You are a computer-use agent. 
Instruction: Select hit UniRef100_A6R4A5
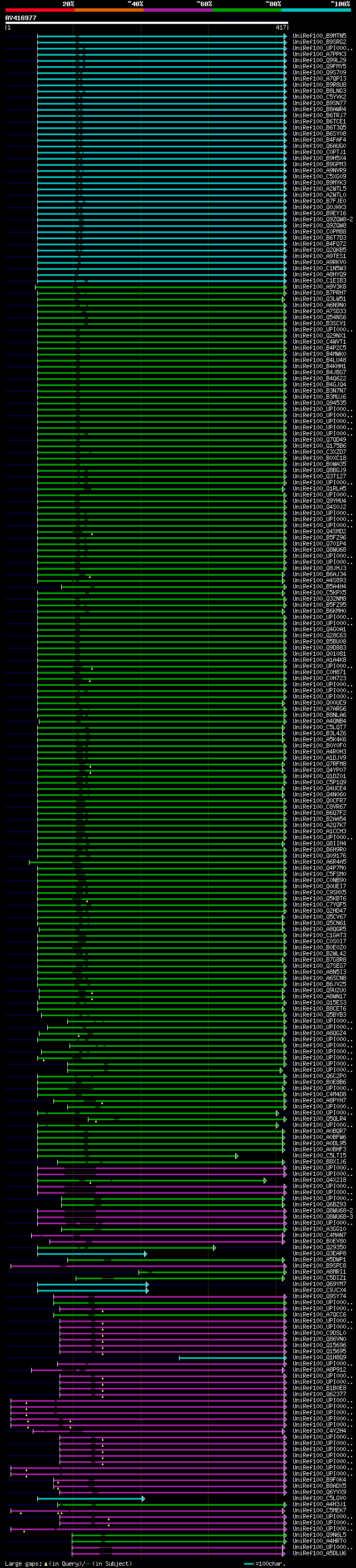point(319,862)
